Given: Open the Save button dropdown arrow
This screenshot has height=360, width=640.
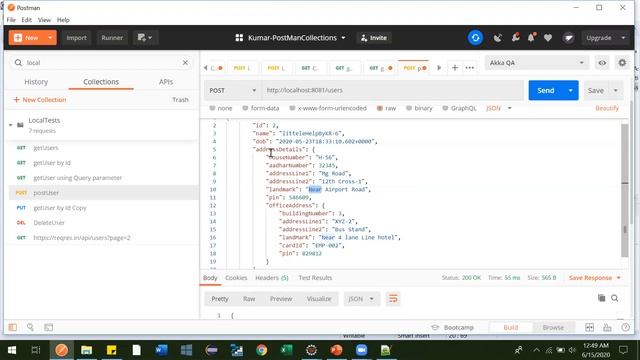Looking at the screenshot, I should [616, 90].
